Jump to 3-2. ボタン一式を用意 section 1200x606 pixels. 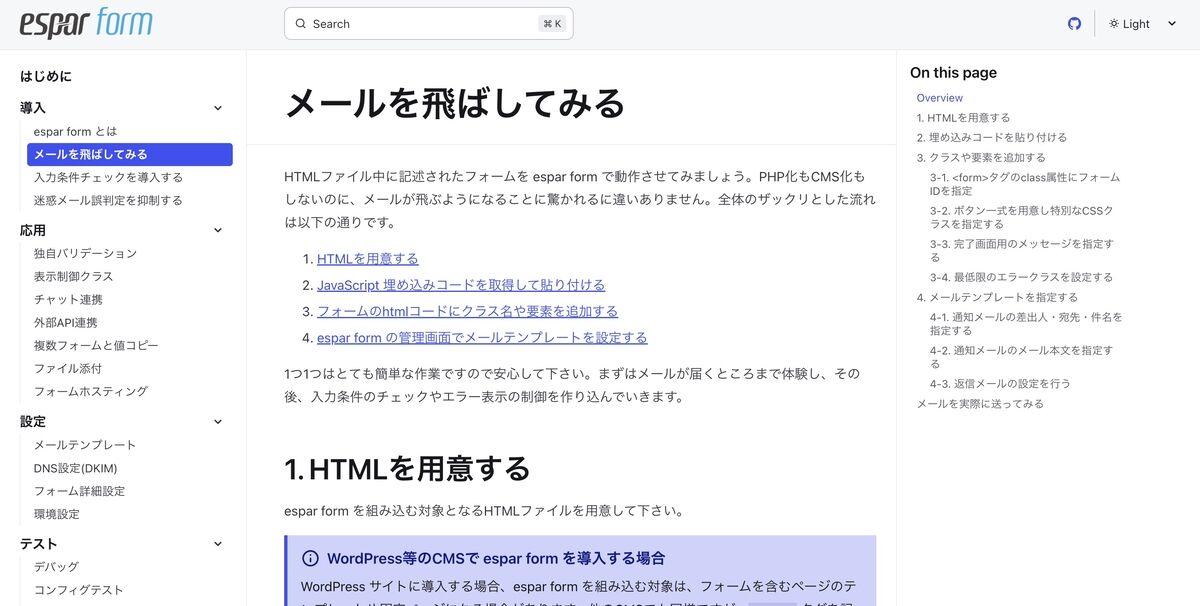click(x=1022, y=217)
